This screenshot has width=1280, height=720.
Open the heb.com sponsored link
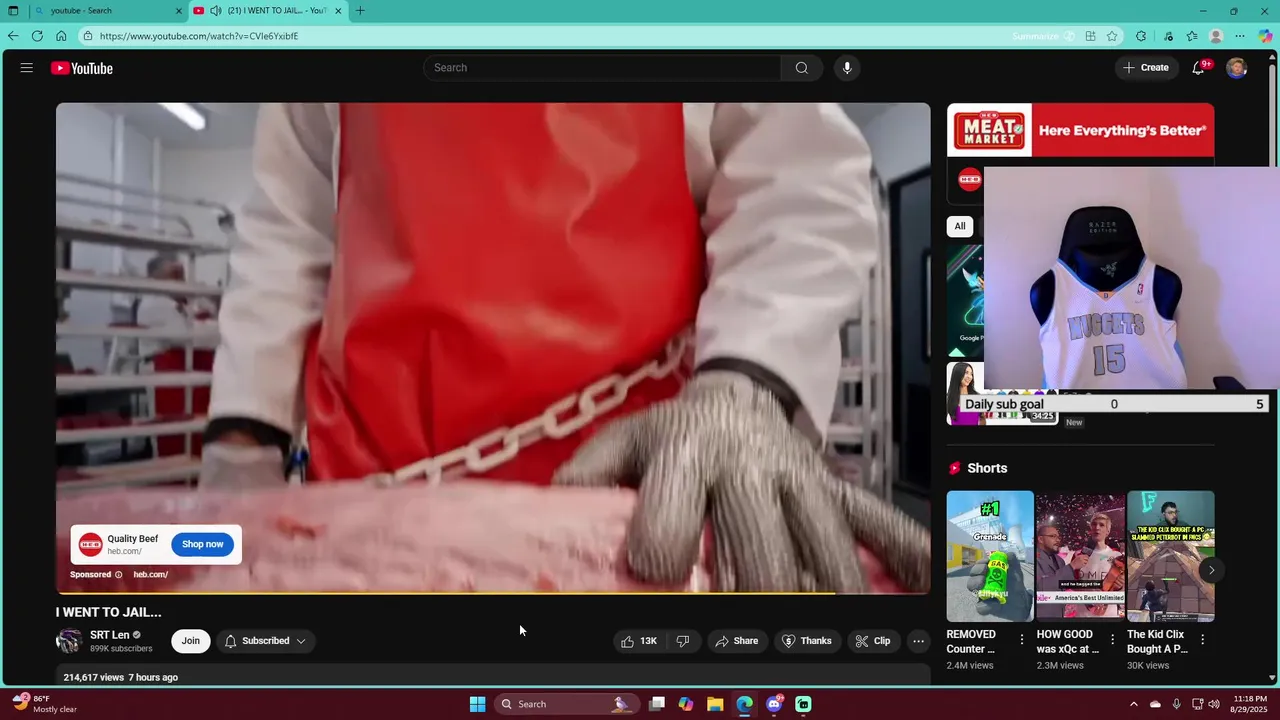click(x=150, y=575)
